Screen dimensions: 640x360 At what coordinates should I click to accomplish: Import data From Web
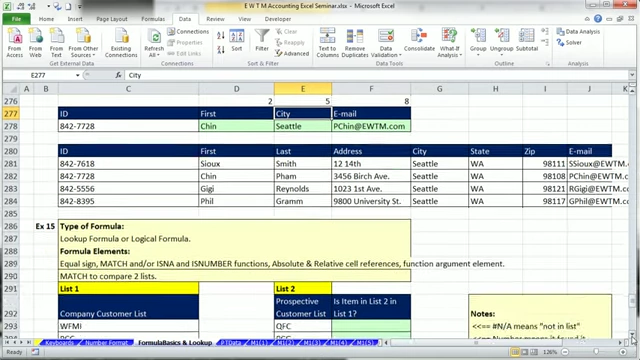36,42
